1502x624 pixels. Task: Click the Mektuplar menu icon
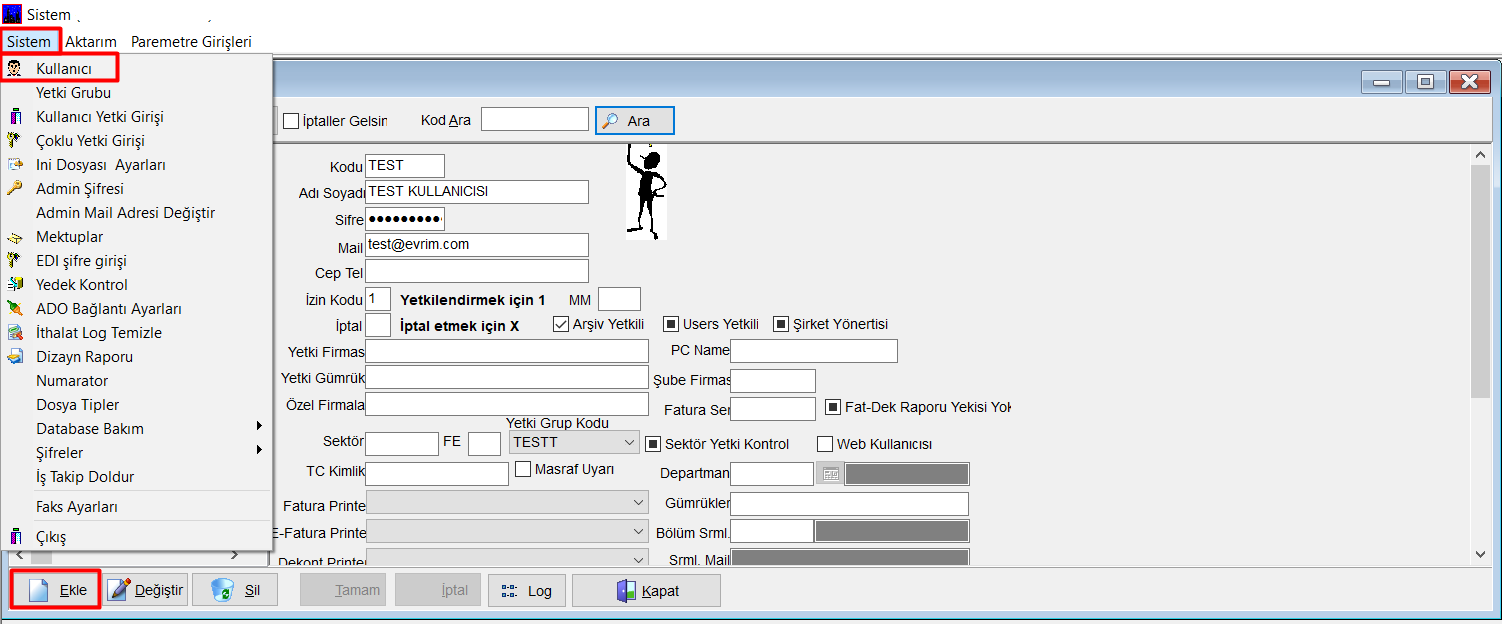(15, 237)
